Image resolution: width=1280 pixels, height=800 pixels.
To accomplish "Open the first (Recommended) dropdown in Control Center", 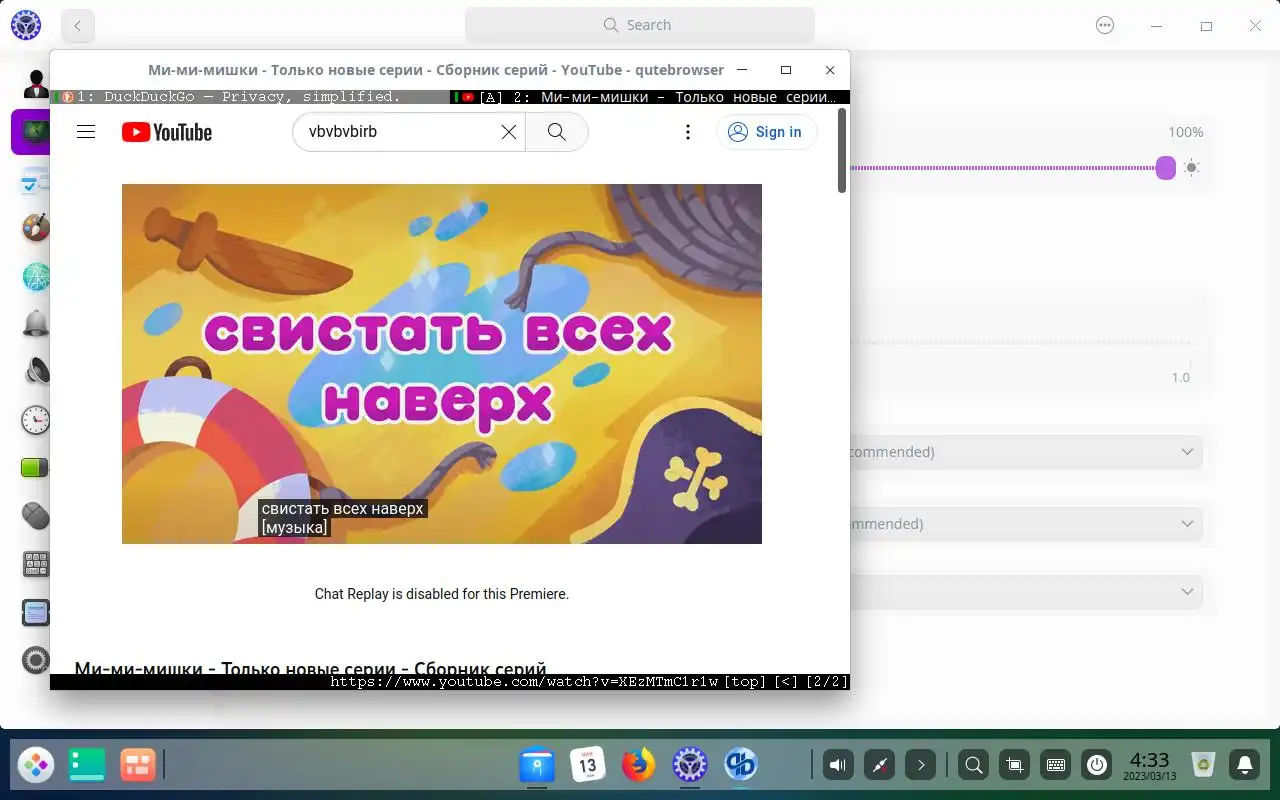I will pos(1025,452).
